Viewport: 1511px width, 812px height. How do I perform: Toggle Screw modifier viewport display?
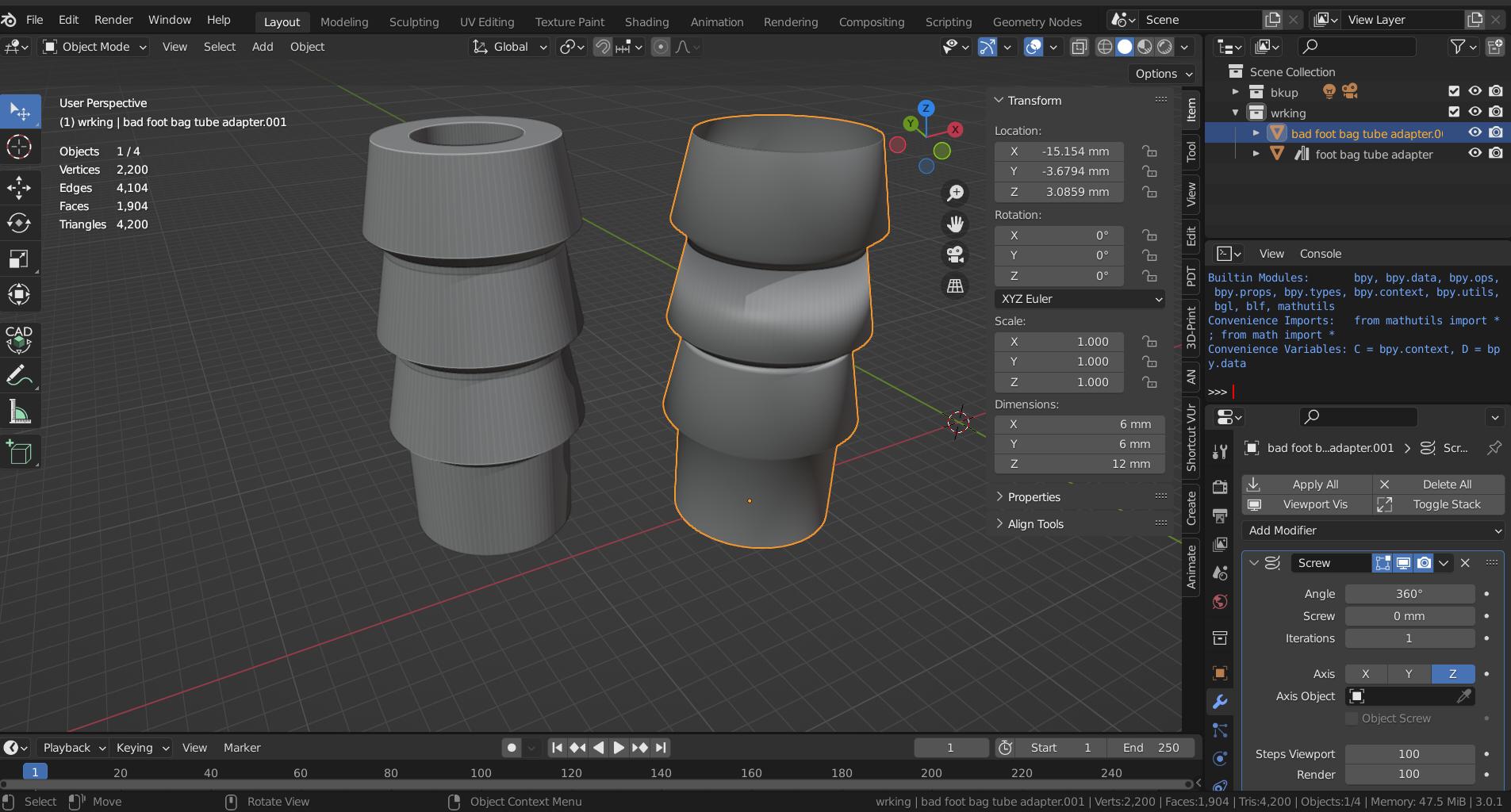coord(1403,563)
